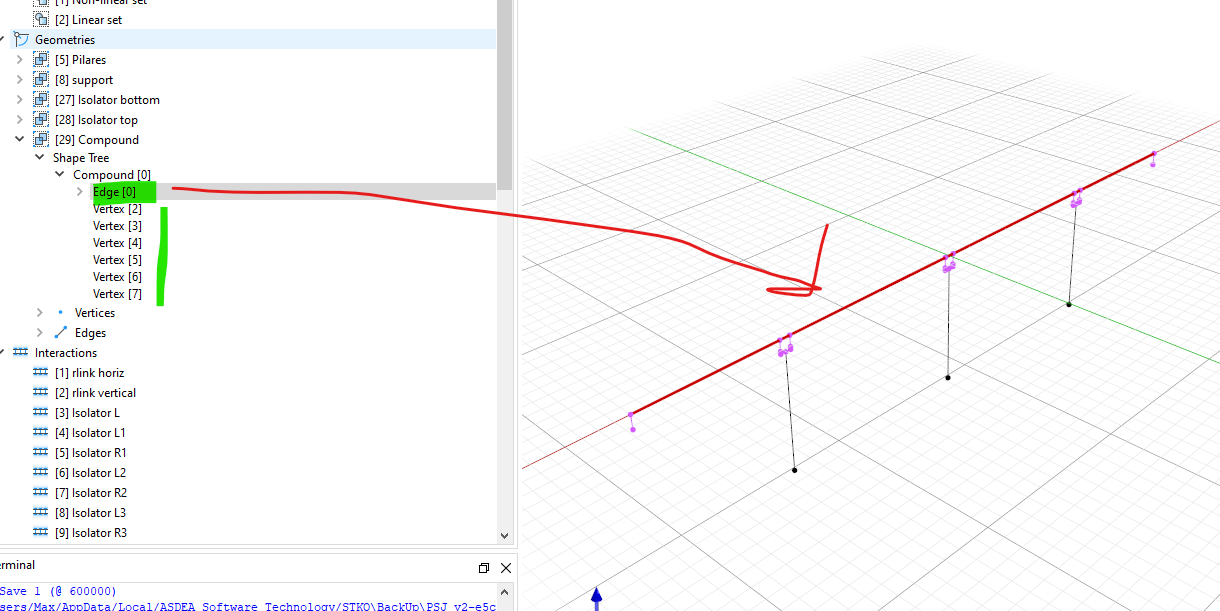Collapse the Geometries tree node
Viewport: 1220px width, 611px height.
click(x=3, y=40)
